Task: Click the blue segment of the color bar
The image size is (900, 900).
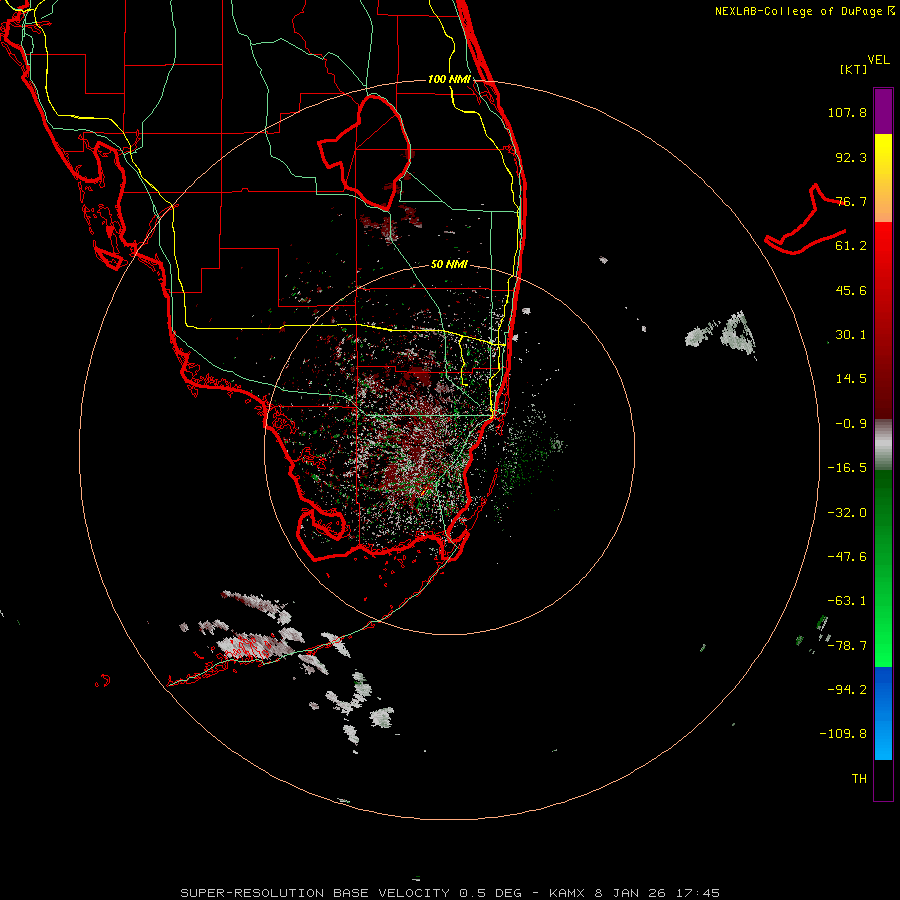Action: 883,713
